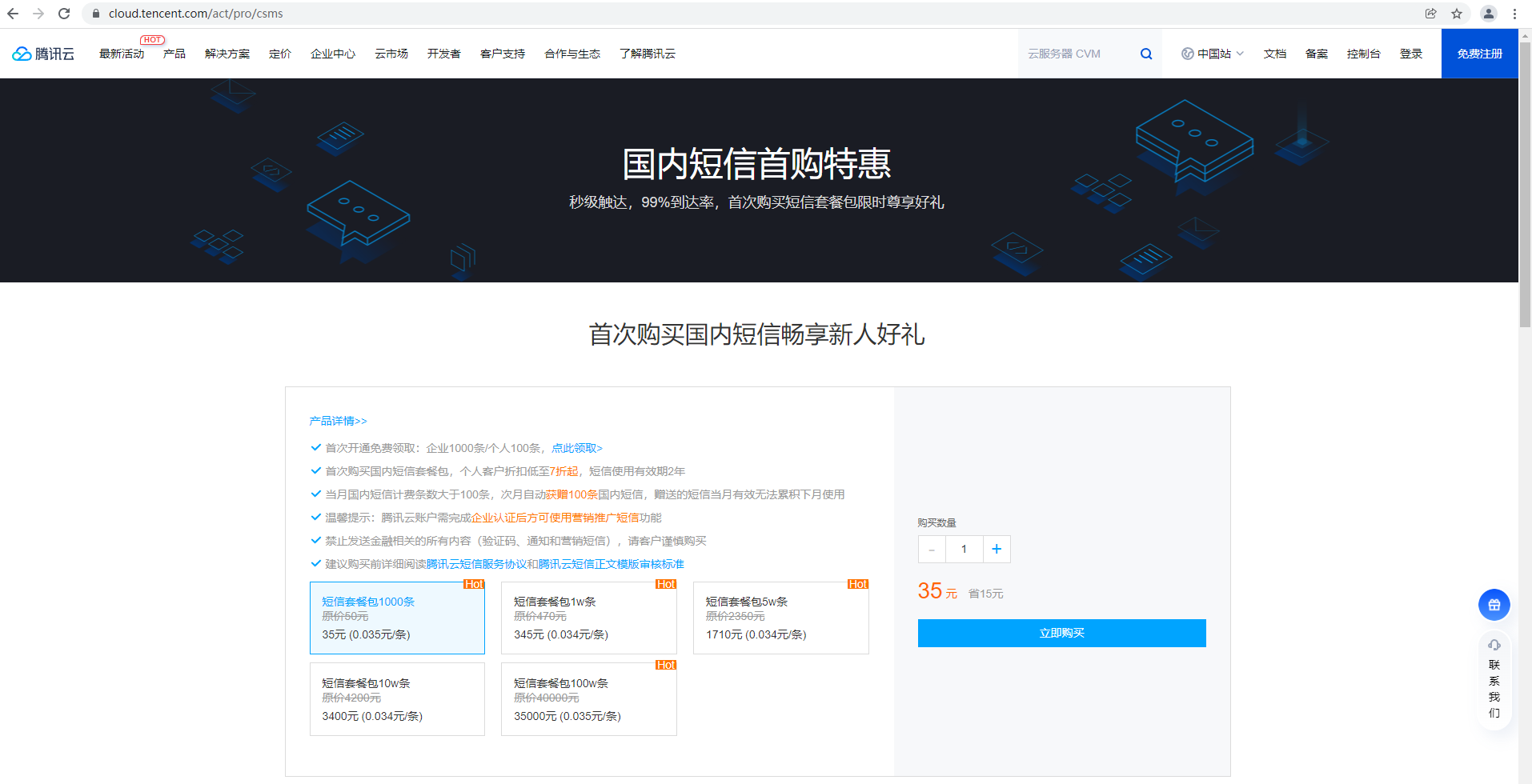Open the 产品 menu
Image resolution: width=1532 pixels, height=784 pixels.
[174, 54]
